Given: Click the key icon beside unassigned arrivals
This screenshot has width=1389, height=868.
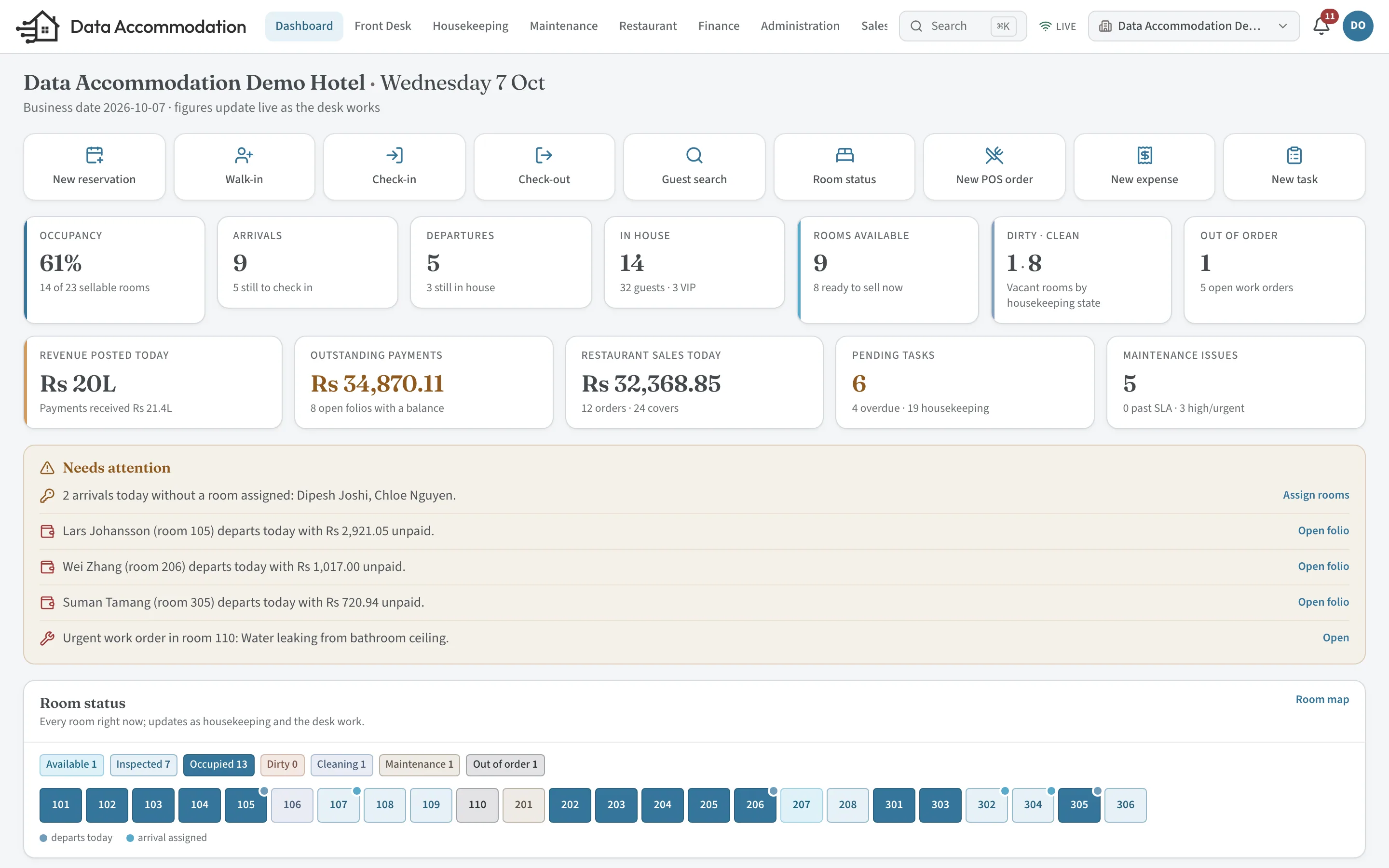Looking at the screenshot, I should pyautogui.click(x=47, y=495).
